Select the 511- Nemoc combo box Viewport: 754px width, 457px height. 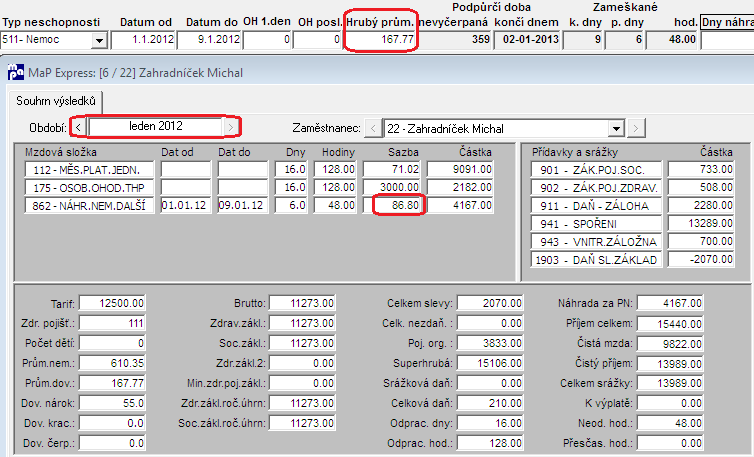[54, 40]
